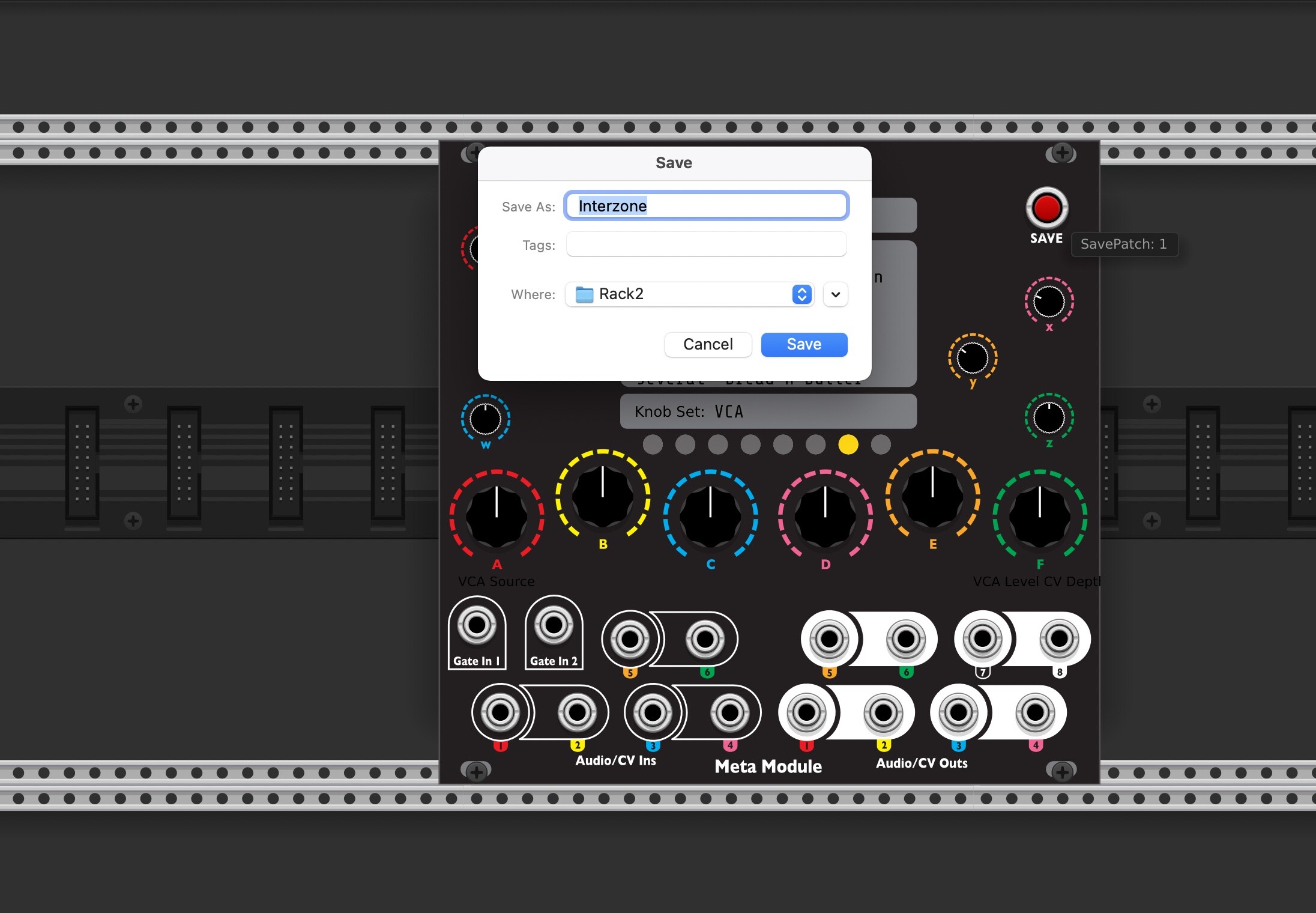The image size is (1316, 913).
Task: Click Audio/CV input jack 1
Action: pyautogui.click(x=500, y=713)
